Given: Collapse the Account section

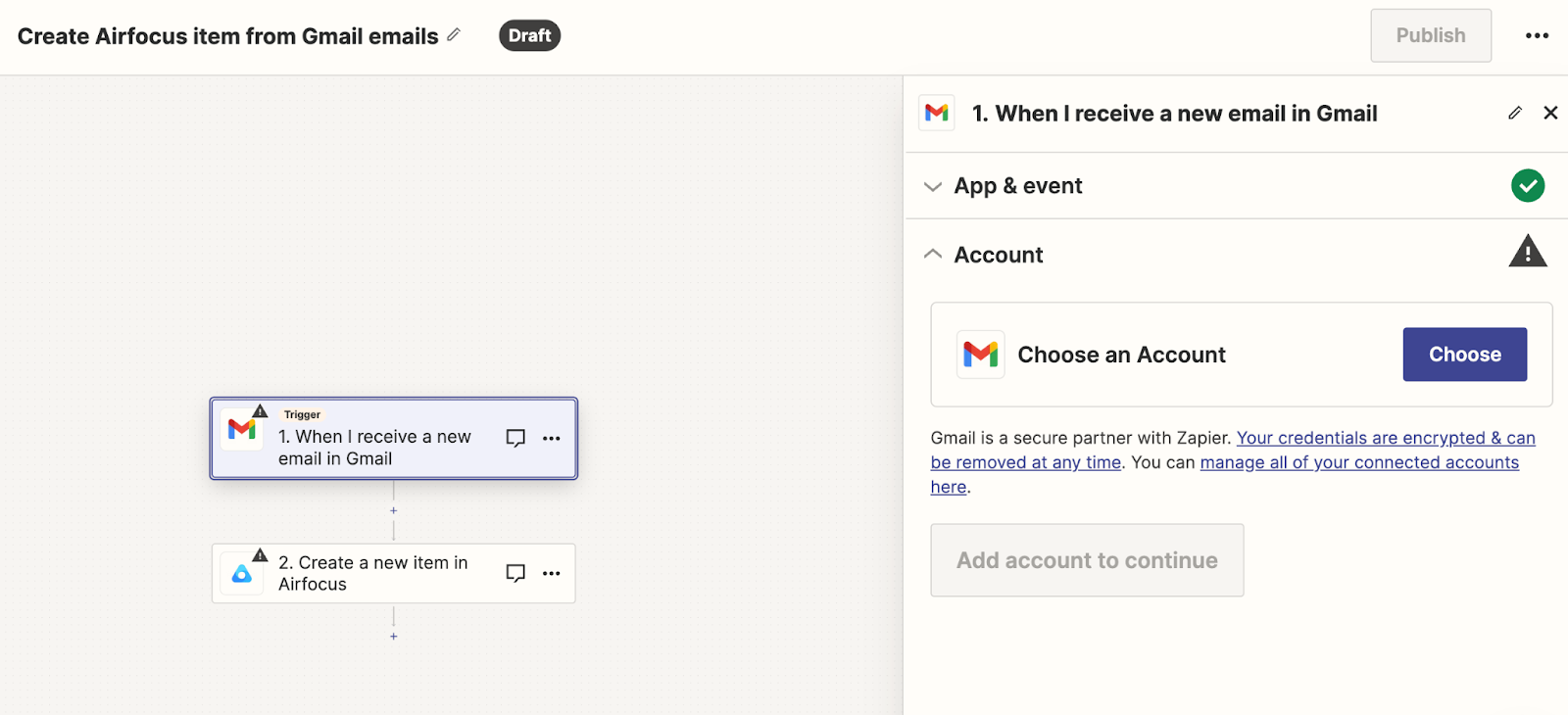Looking at the screenshot, I should coord(933,254).
